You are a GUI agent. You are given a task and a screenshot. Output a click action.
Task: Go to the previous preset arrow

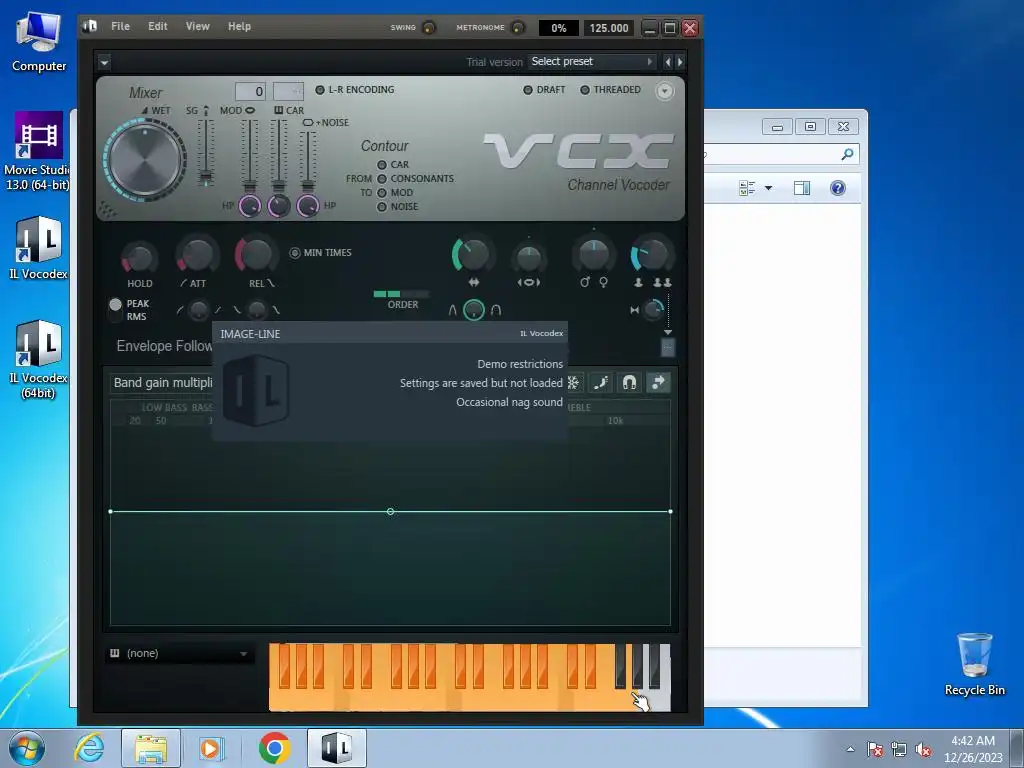coord(667,62)
